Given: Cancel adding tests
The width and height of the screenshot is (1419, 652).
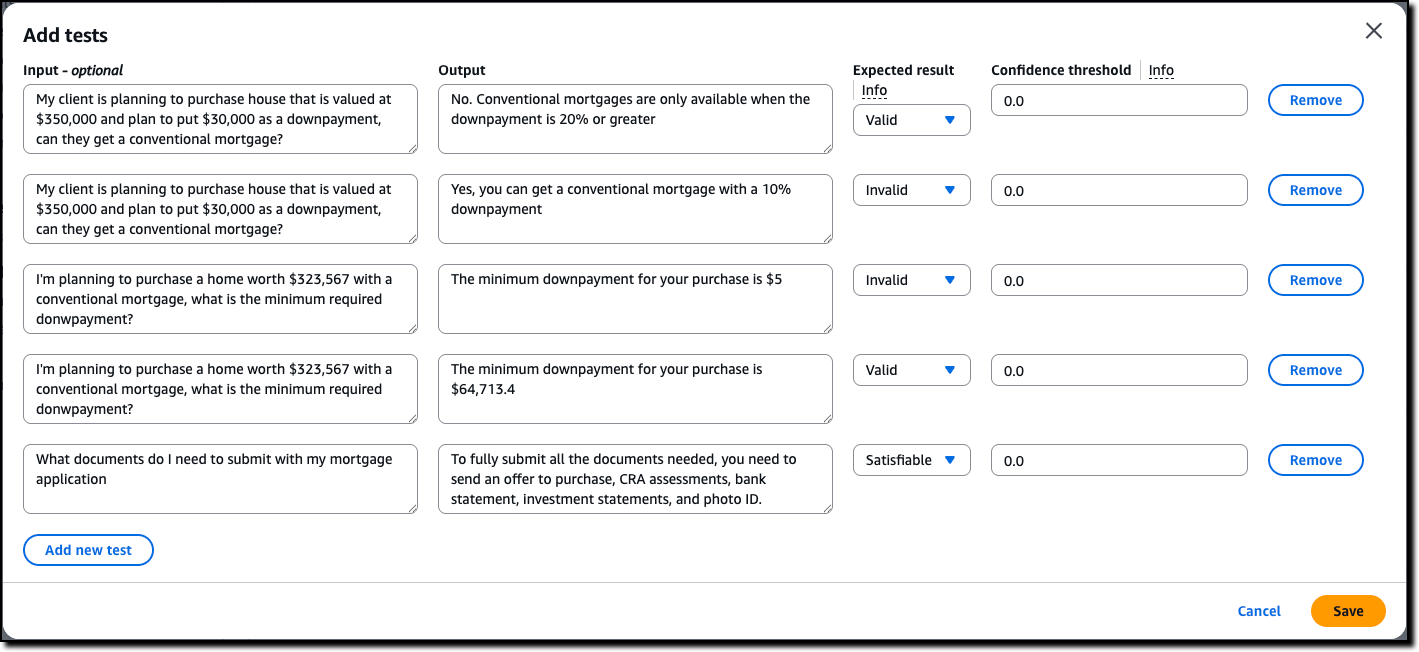Looking at the screenshot, I should [1259, 611].
